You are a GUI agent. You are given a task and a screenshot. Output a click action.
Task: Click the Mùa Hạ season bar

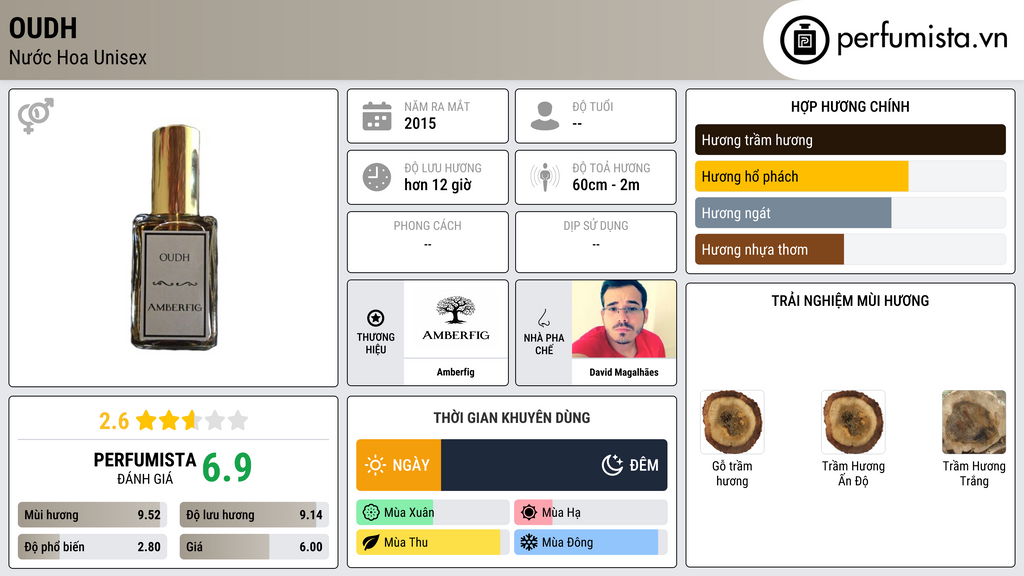591,513
